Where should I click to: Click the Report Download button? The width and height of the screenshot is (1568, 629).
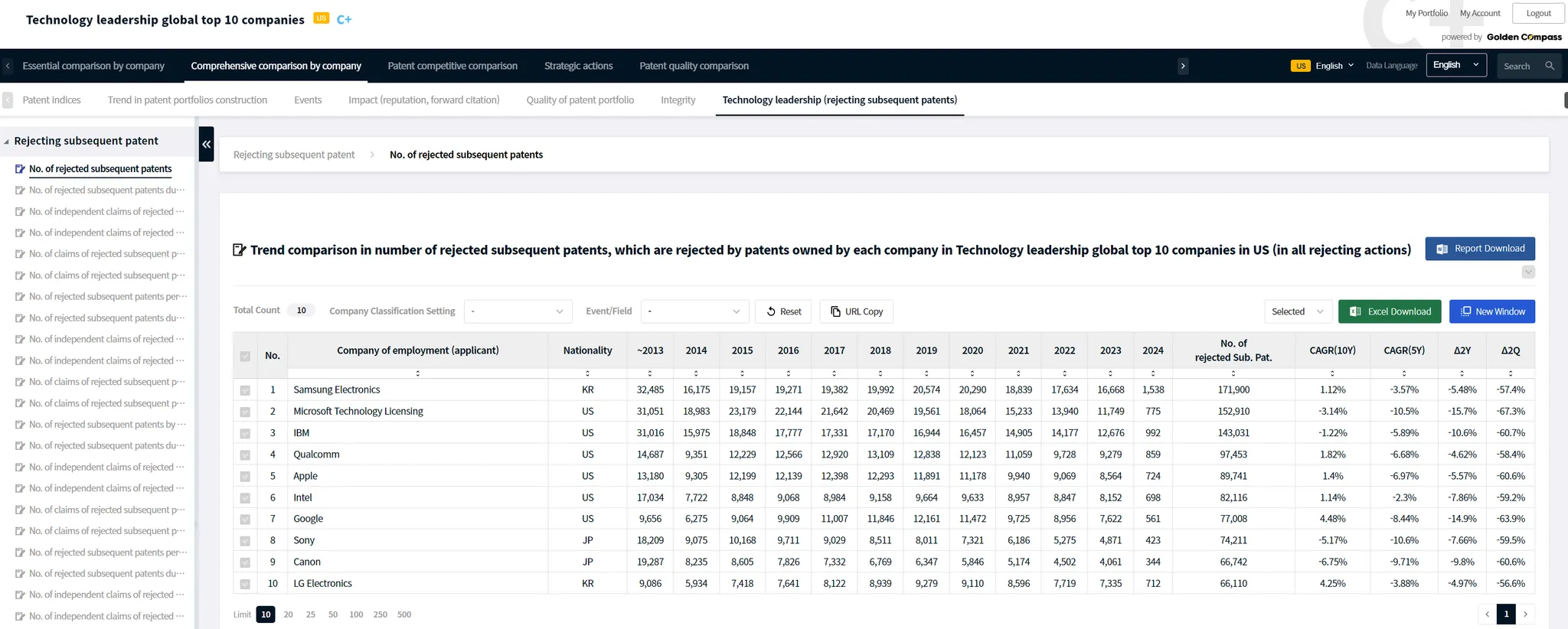(1479, 249)
